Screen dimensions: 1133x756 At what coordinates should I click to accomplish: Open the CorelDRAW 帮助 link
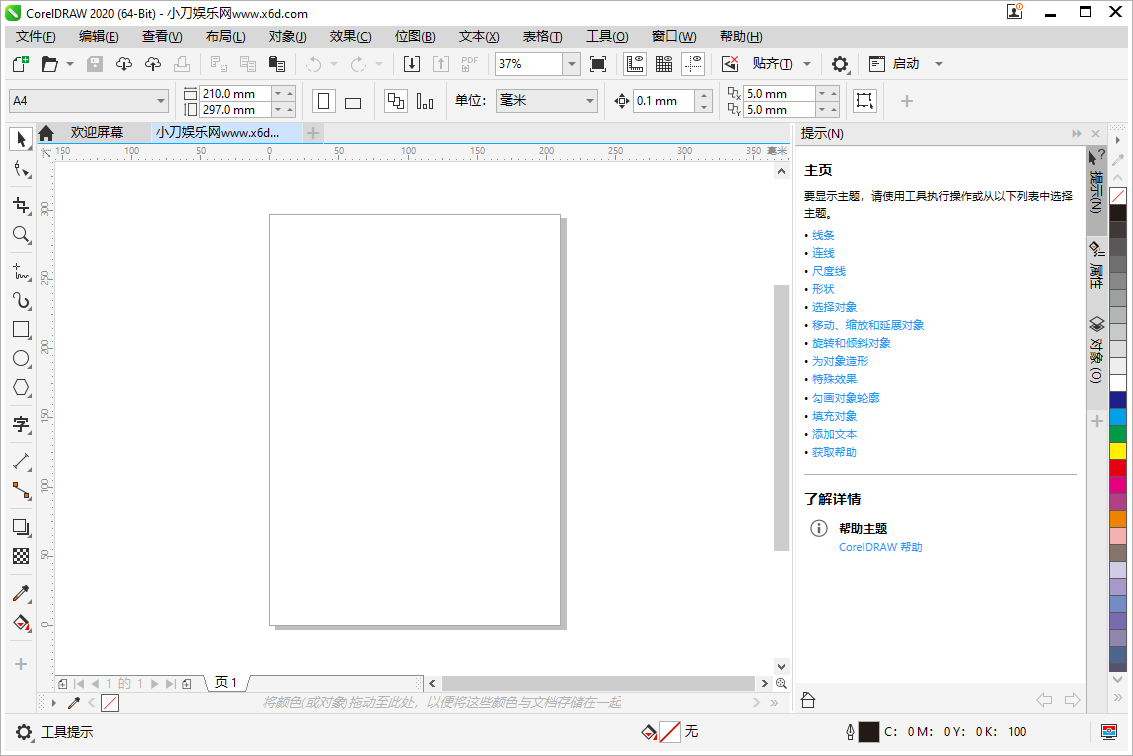[880, 547]
